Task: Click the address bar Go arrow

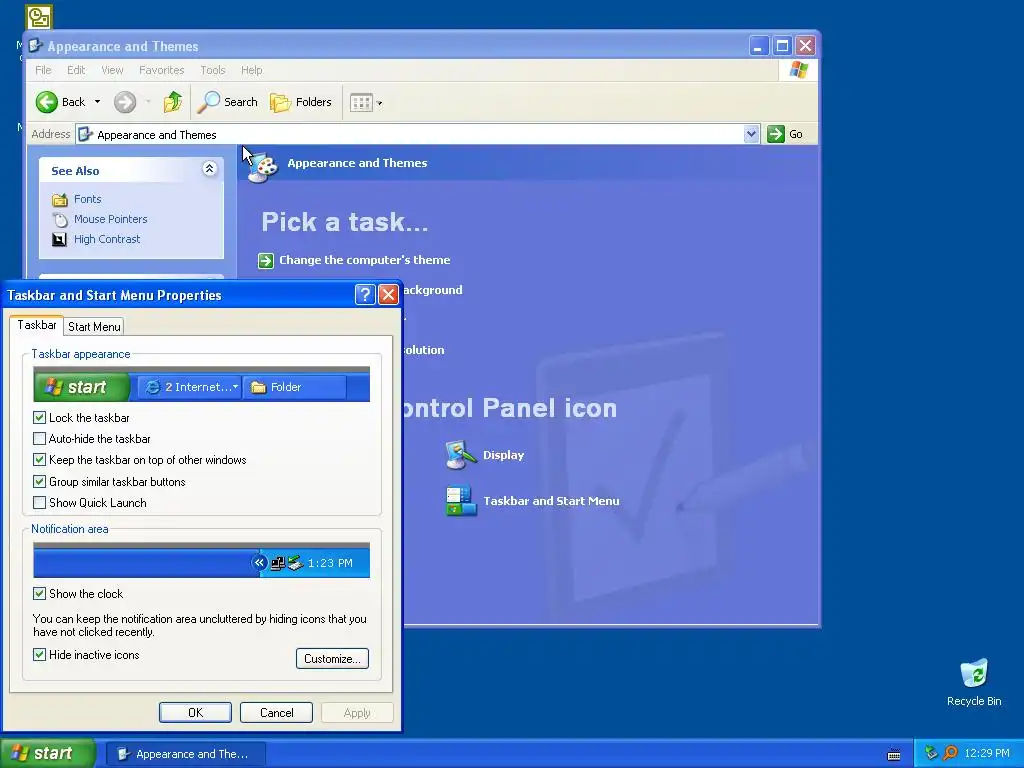Action: click(775, 134)
